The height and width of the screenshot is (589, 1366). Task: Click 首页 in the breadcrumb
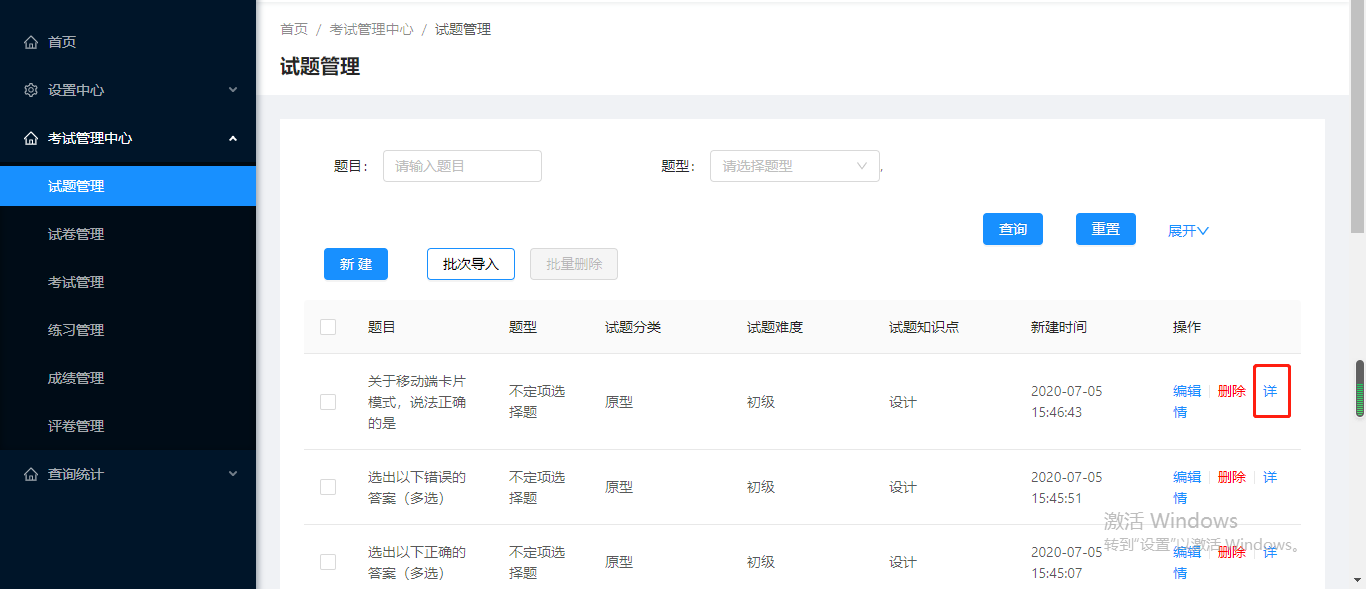tap(294, 29)
